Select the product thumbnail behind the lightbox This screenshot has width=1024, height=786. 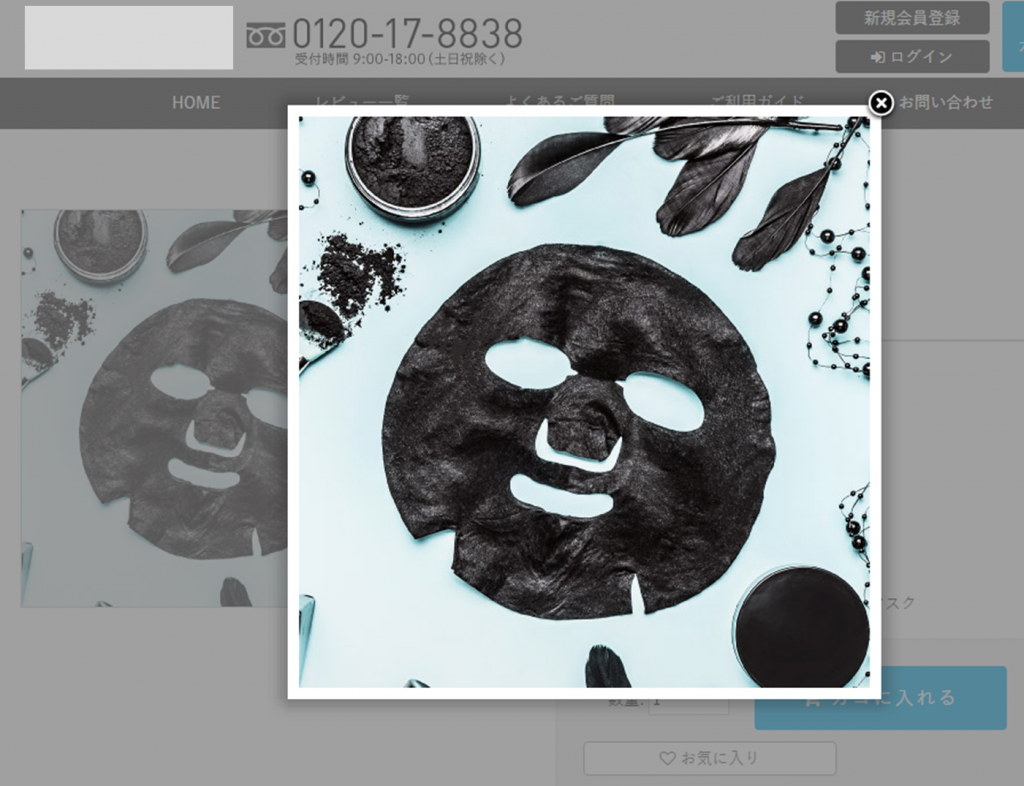[154, 408]
